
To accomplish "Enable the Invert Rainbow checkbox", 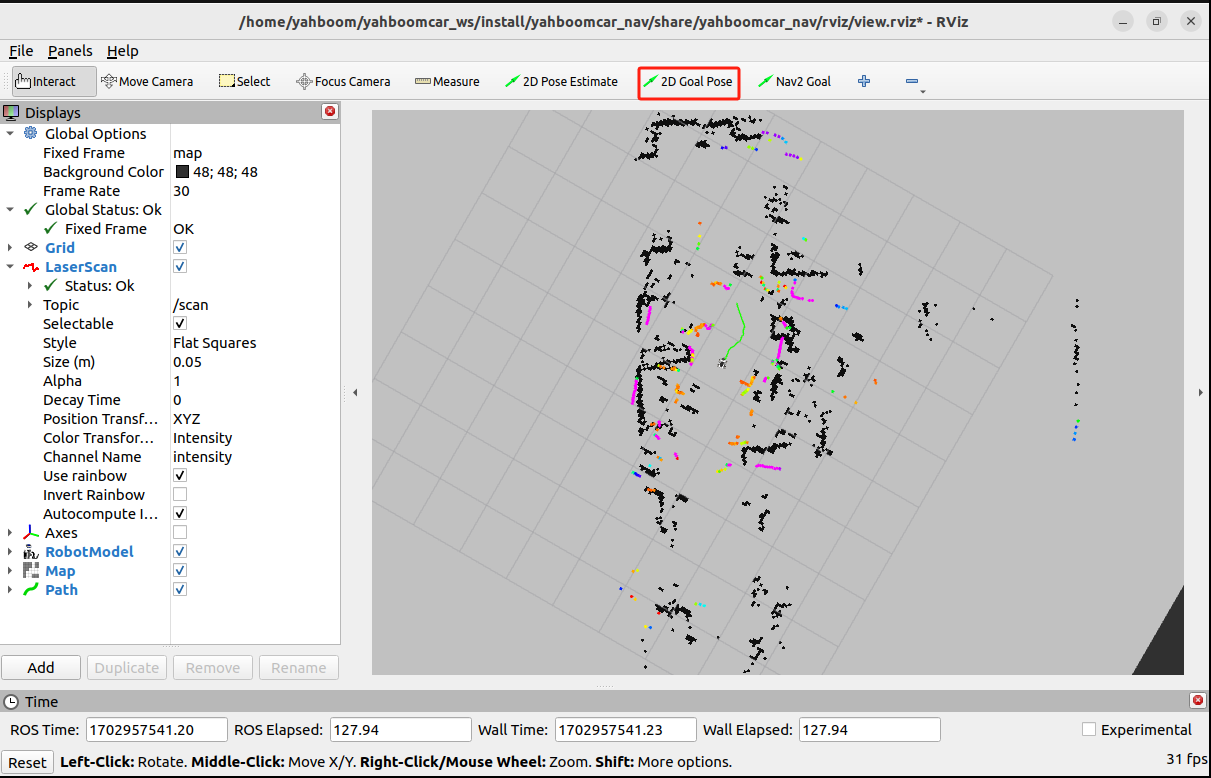I will tap(180, 495).
